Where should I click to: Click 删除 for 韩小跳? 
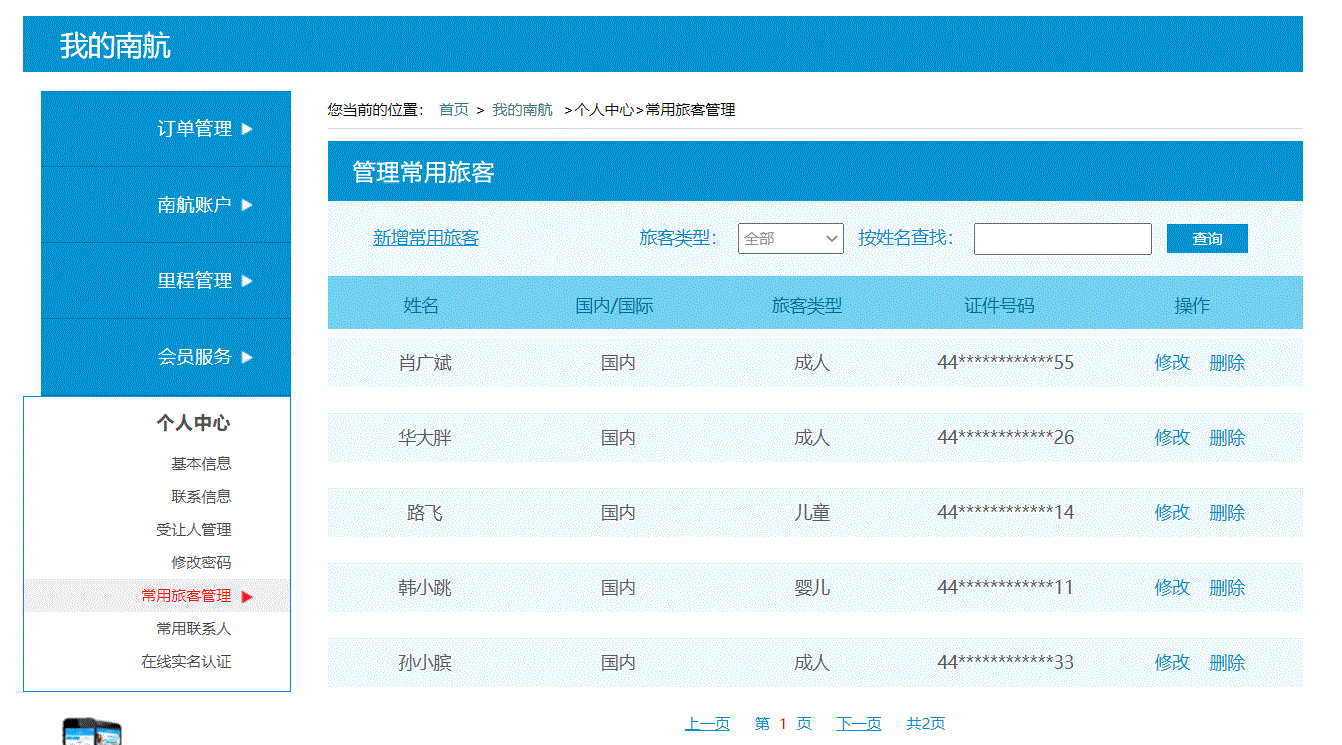(1227, 588)
